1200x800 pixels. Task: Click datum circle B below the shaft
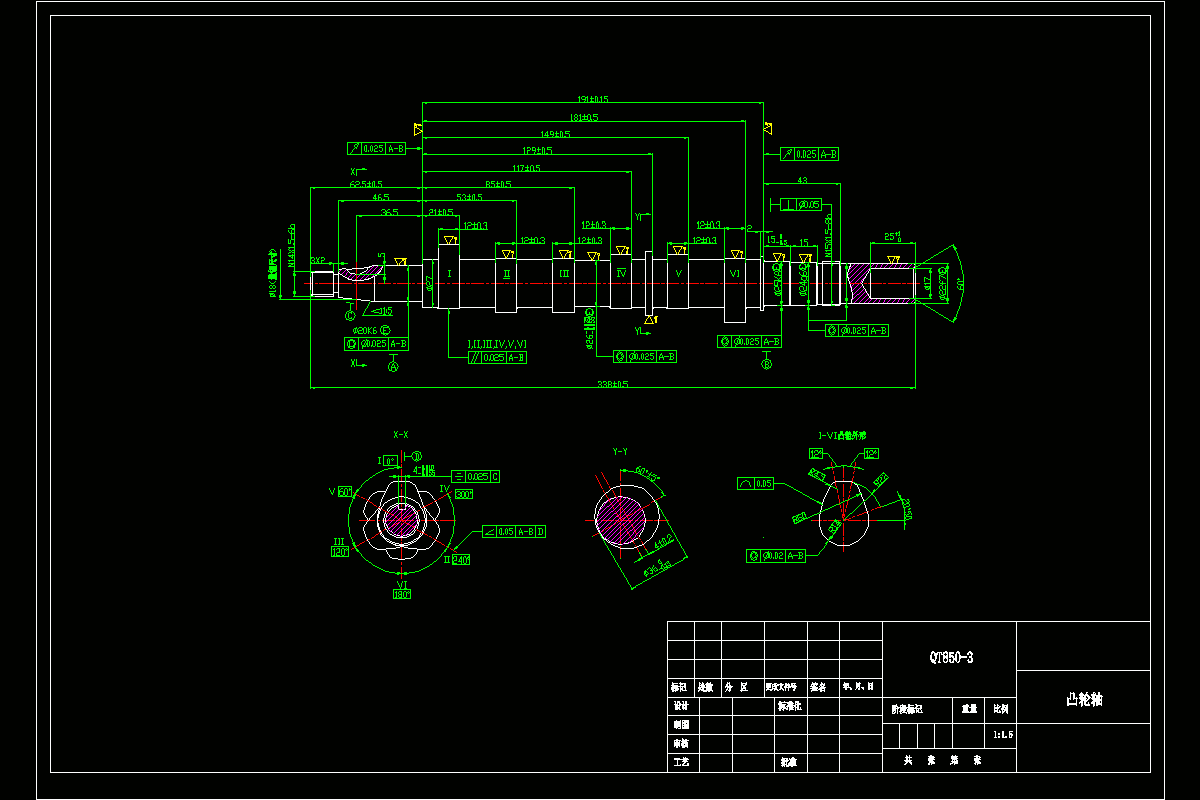(767, 364)
